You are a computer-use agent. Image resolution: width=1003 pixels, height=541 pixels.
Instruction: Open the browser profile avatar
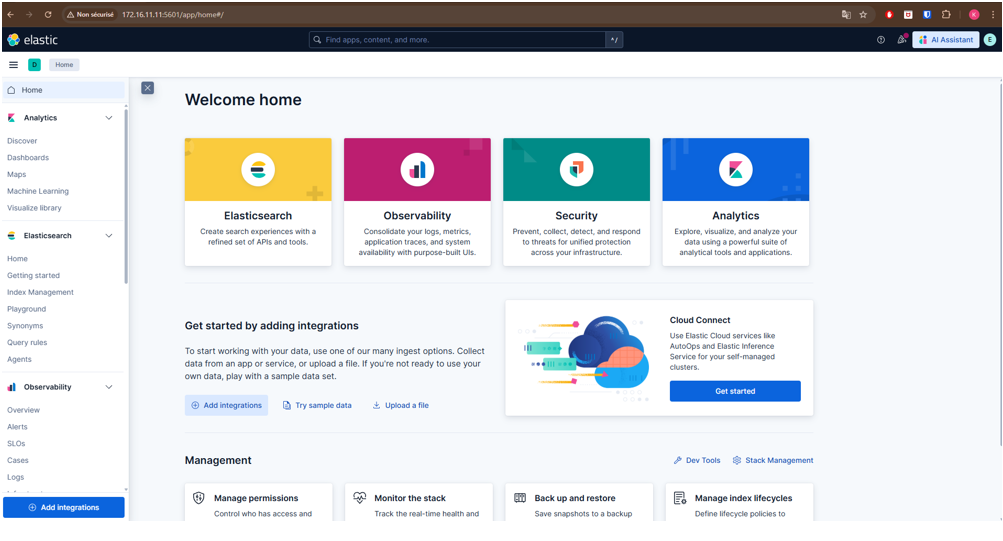click(974, 14)
